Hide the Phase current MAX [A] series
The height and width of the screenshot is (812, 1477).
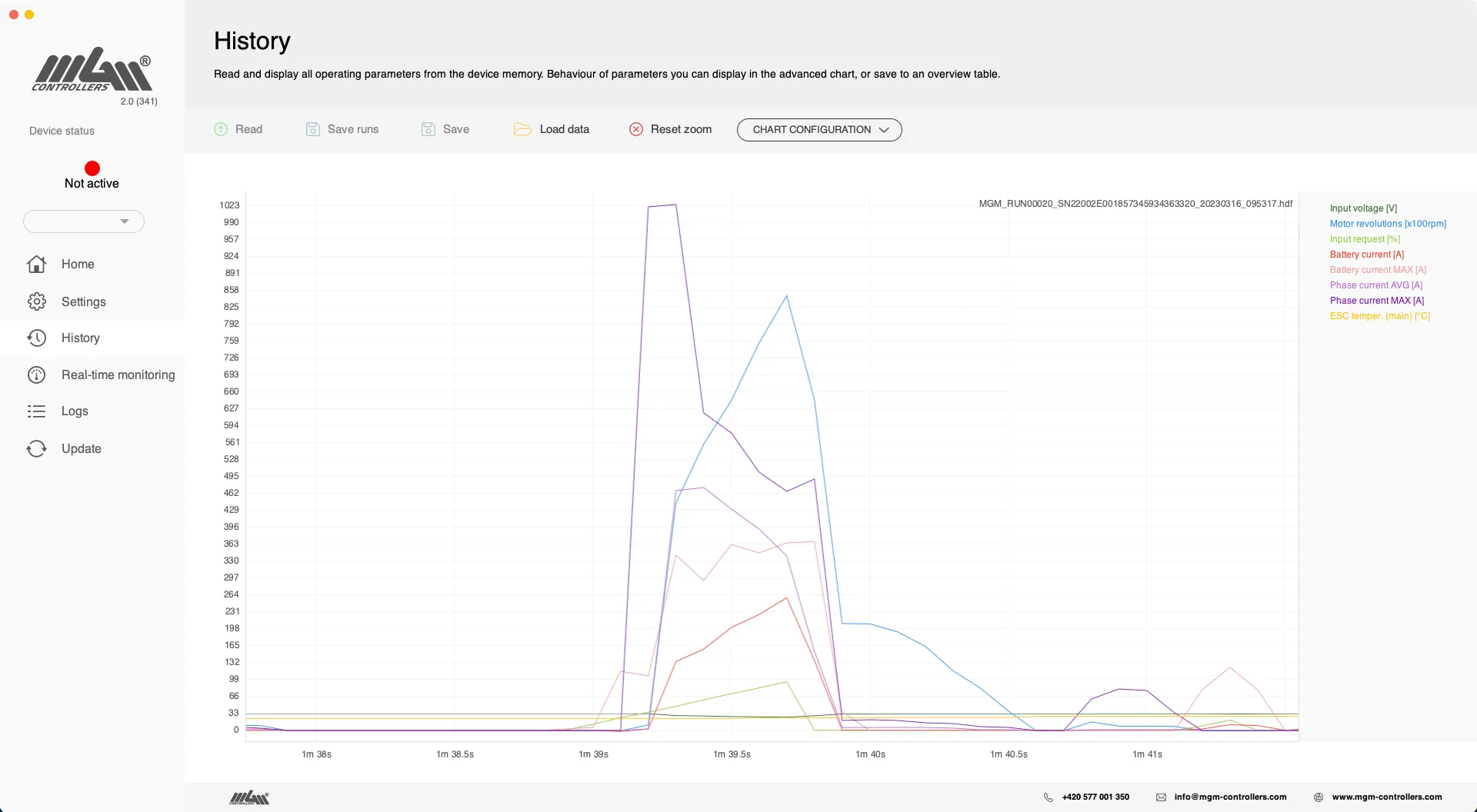[x=1376, y=301]
